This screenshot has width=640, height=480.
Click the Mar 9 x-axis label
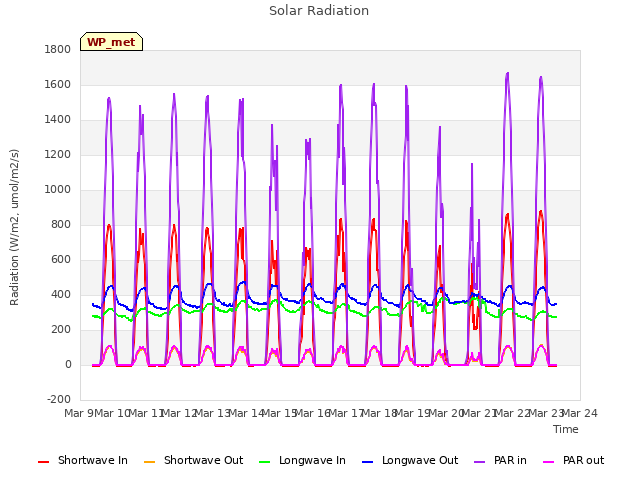tap(79, 413)
